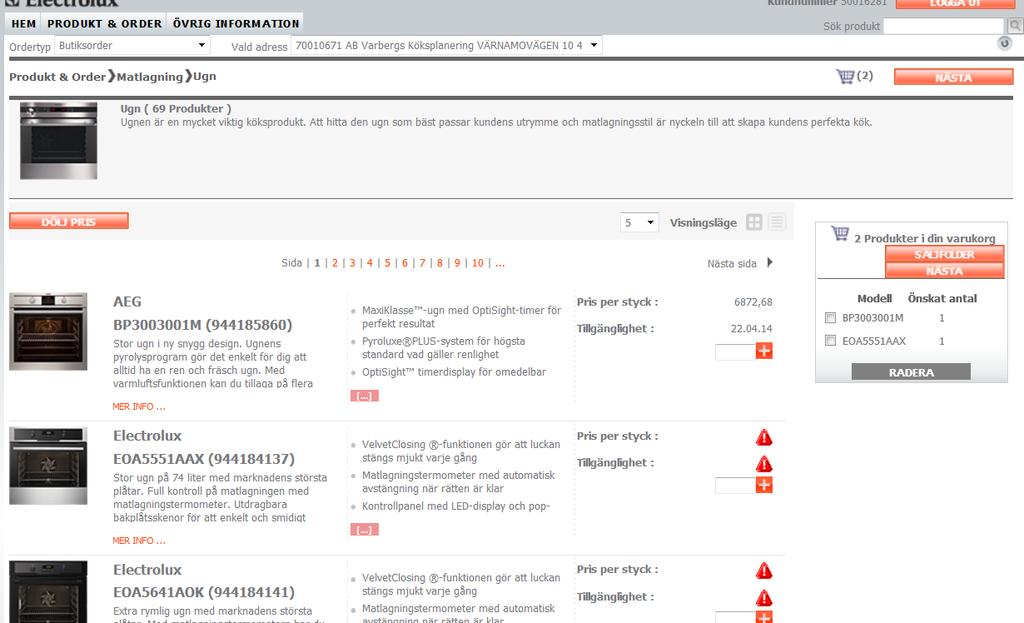Click product title EOA5551AAX (944184137)

point(204,458)
